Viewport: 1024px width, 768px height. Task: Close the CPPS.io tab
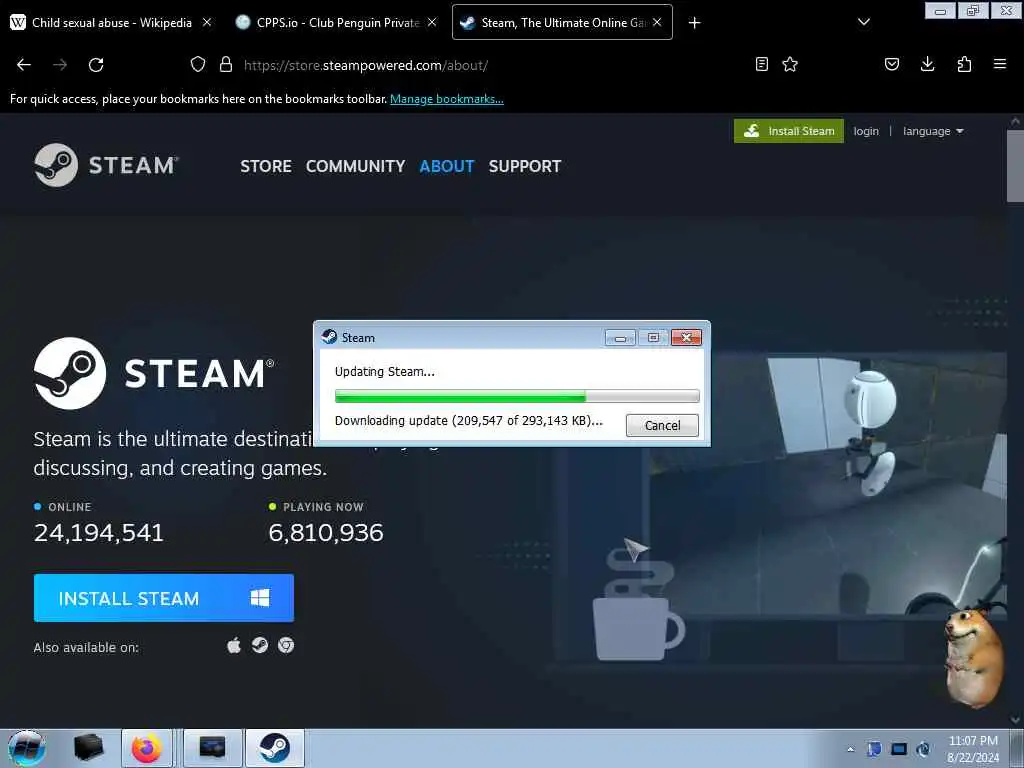tap(432, 22)
